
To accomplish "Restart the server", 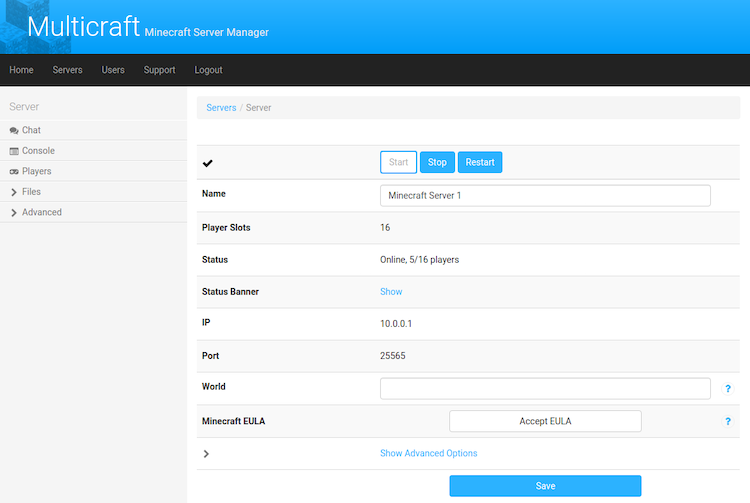I will [x=480, y=162].
